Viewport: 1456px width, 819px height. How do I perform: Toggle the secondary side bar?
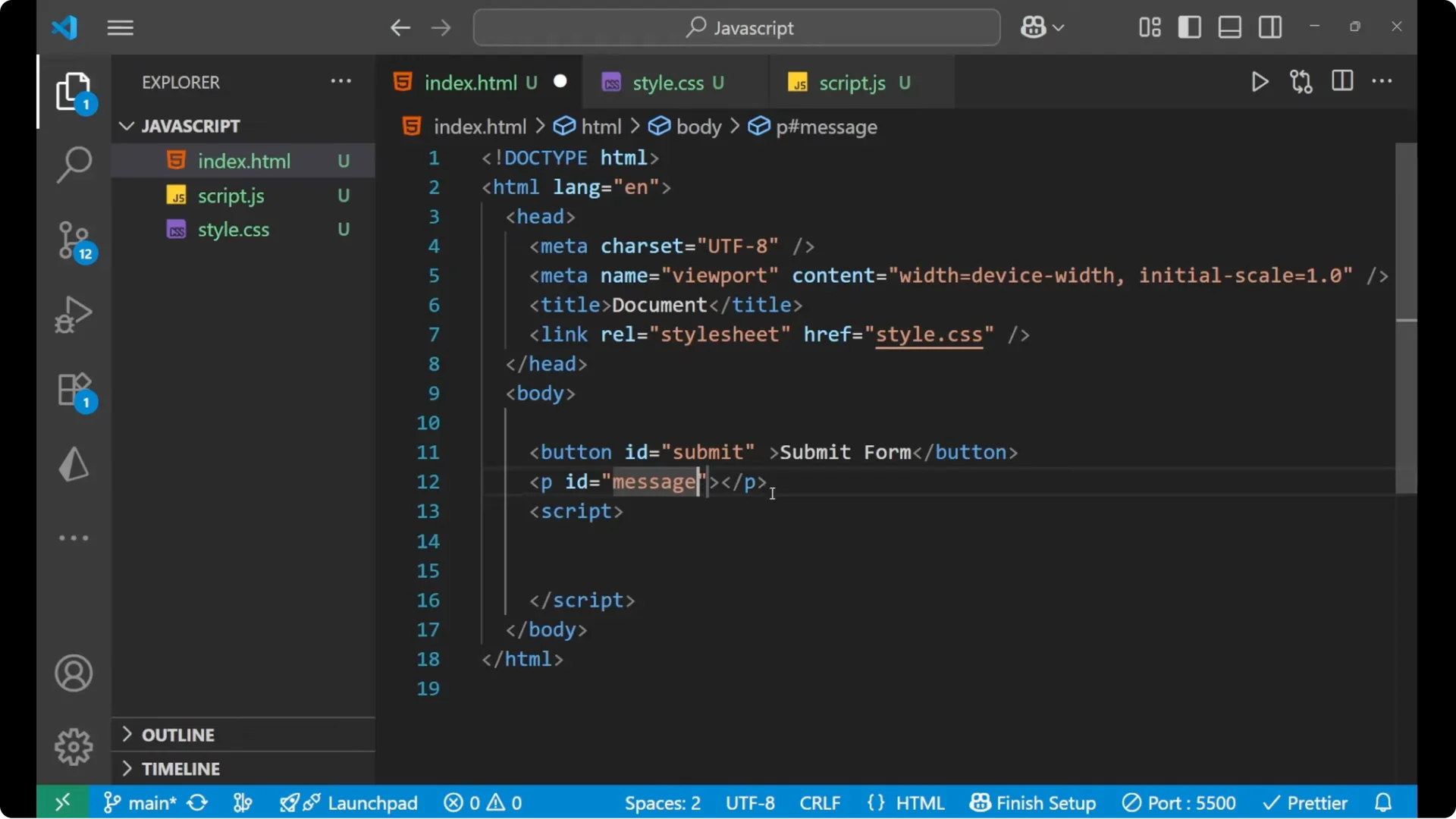[1270, 27]
